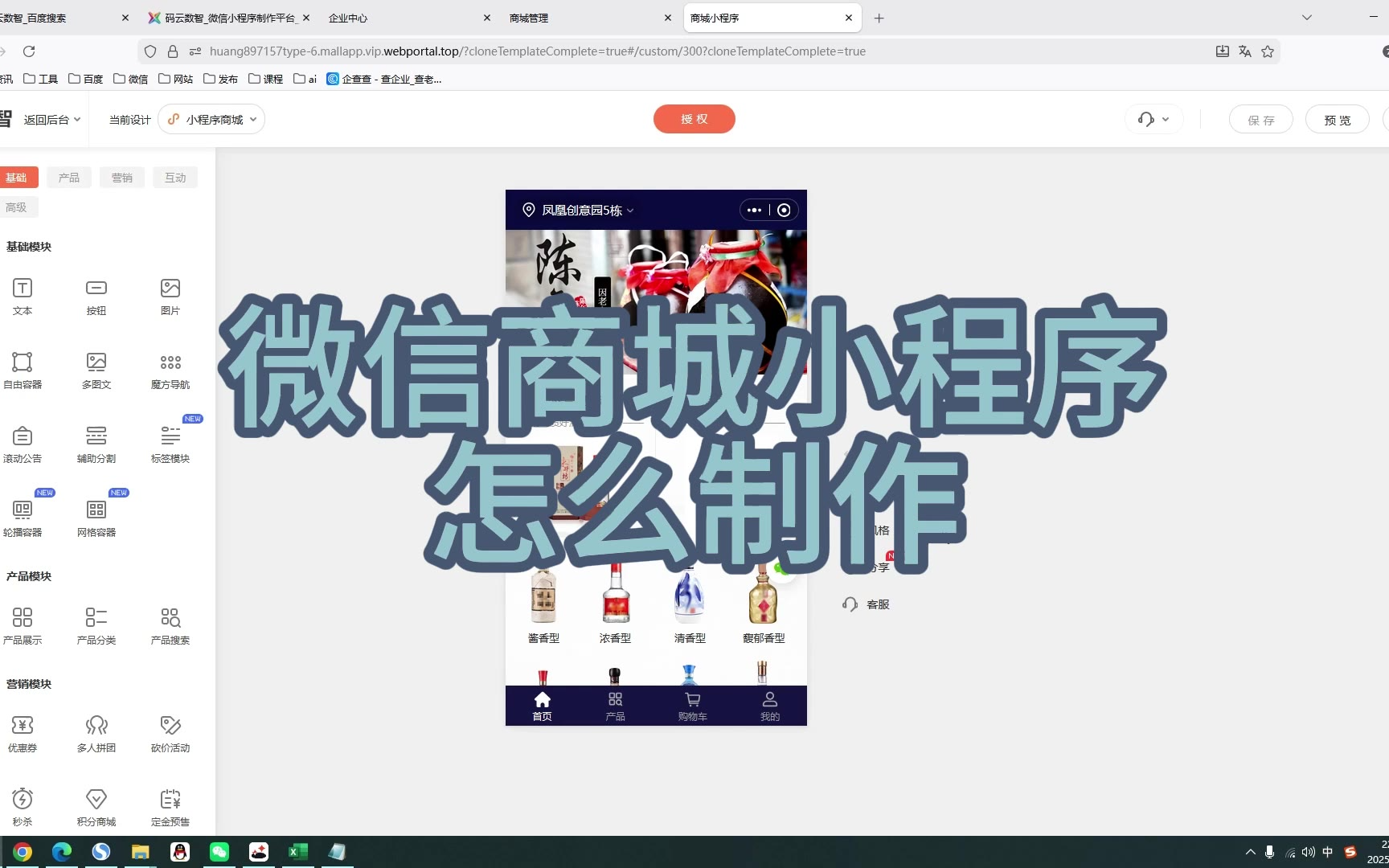This screenshot has width=1389, height=868.
Task: Add the 产品展示 product display module
Action: click(x=23, y=625)
